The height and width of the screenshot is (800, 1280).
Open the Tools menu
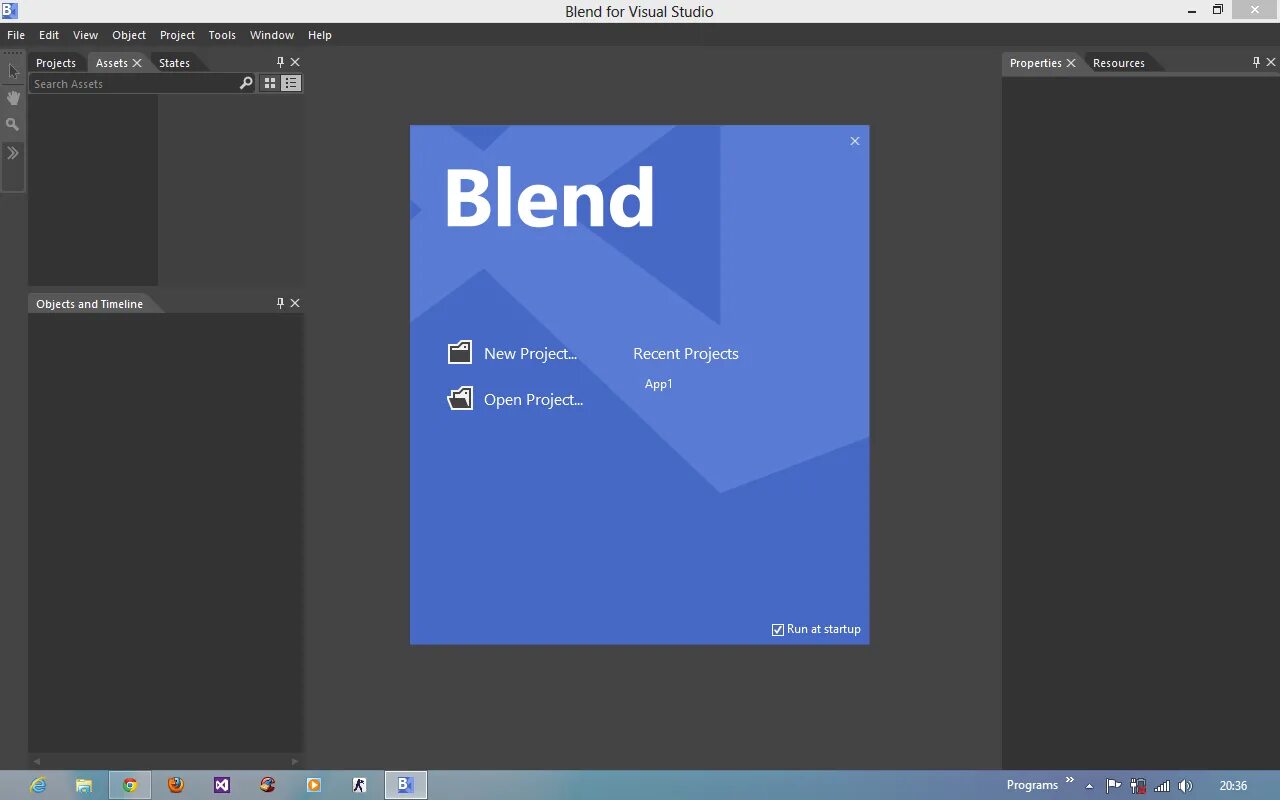[x=222, y=35]
